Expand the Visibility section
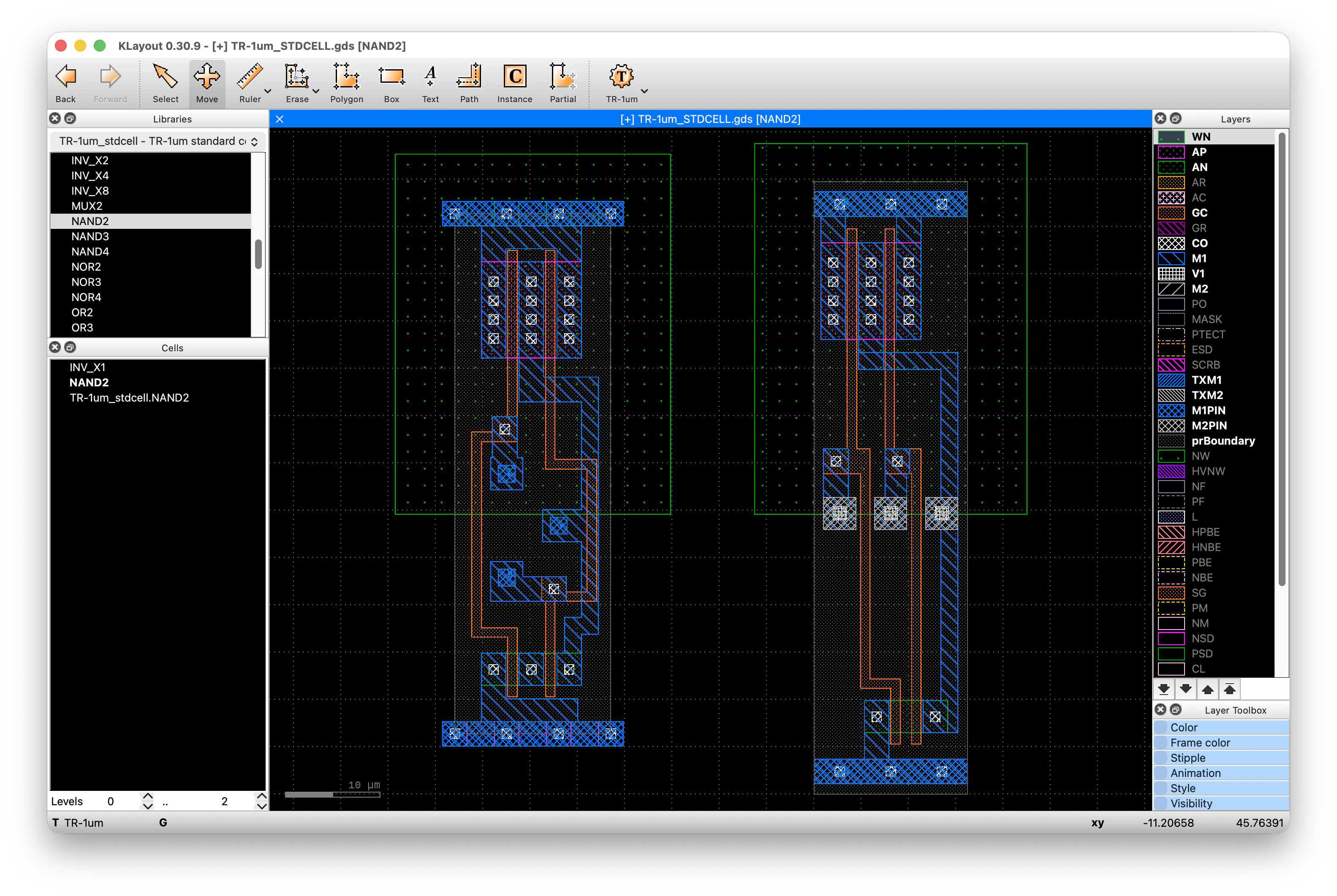This screenshot has width=1337, height=896. coord(1221,804)
